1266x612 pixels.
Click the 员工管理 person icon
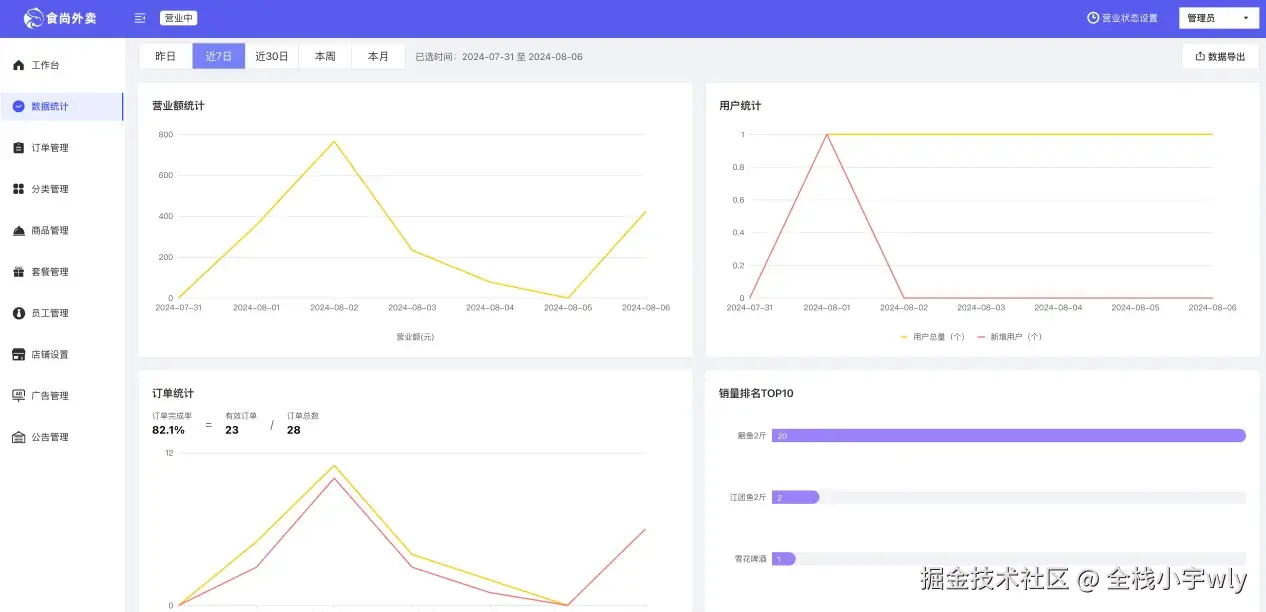click(x=18, y=313)
